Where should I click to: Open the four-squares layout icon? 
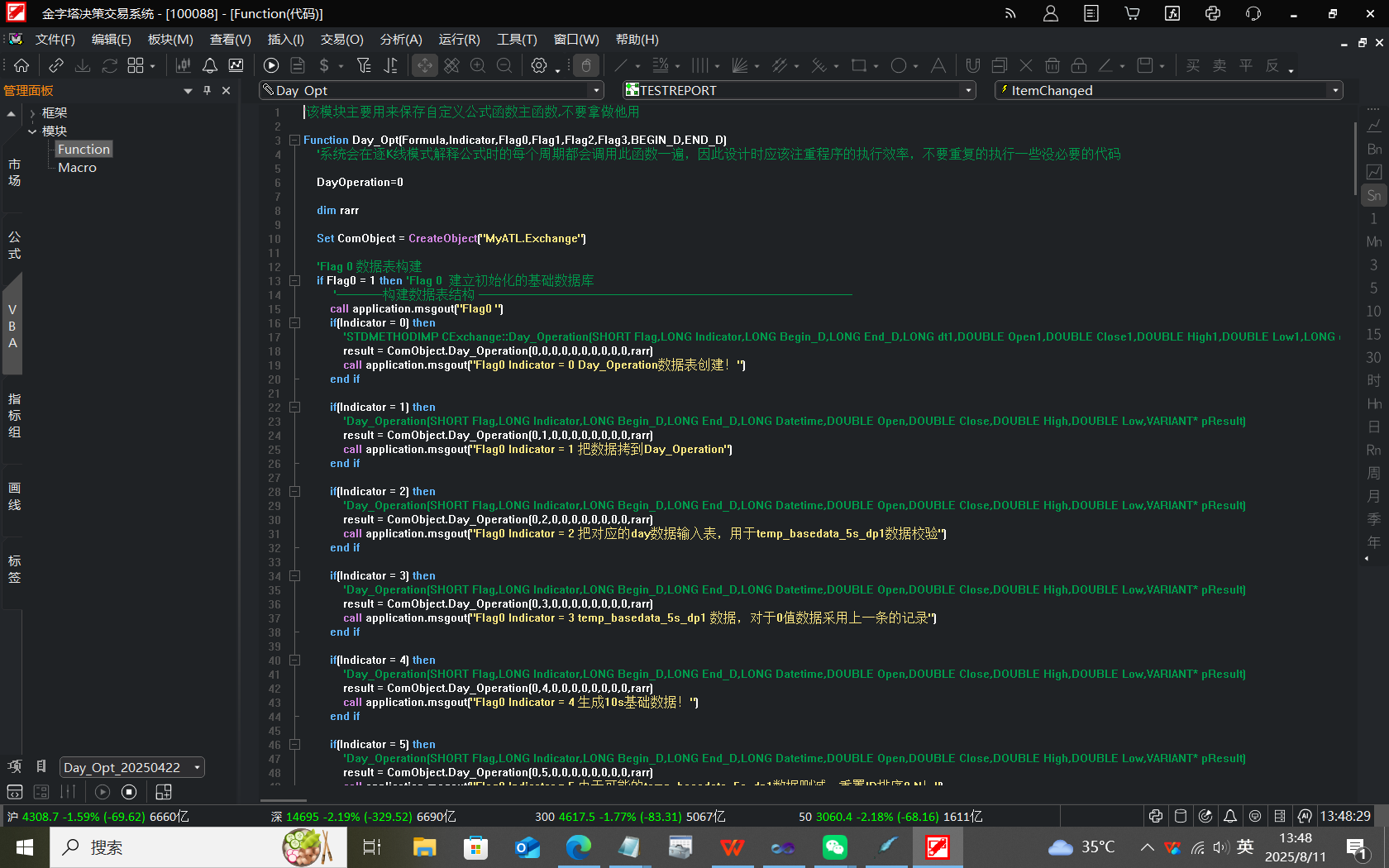136,65
